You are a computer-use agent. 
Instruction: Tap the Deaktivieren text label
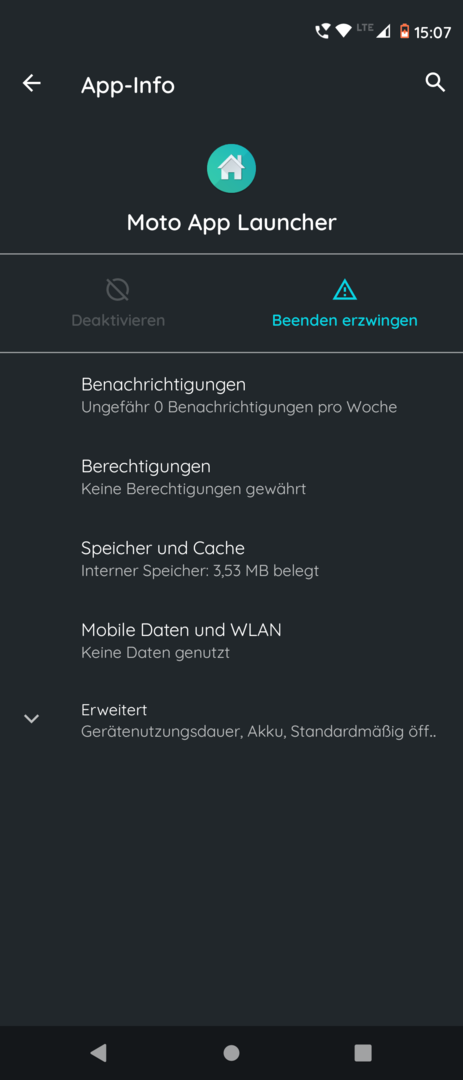118,320
